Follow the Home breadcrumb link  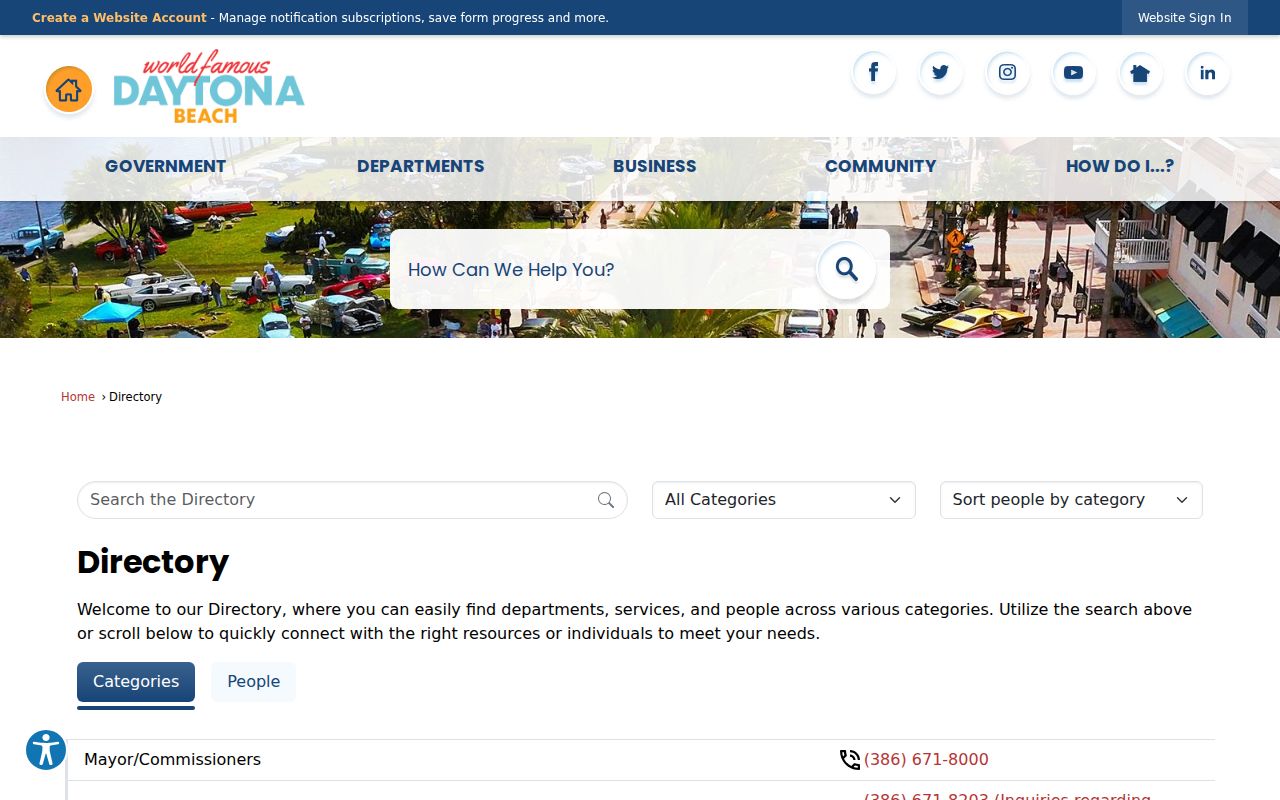(78, 397)
